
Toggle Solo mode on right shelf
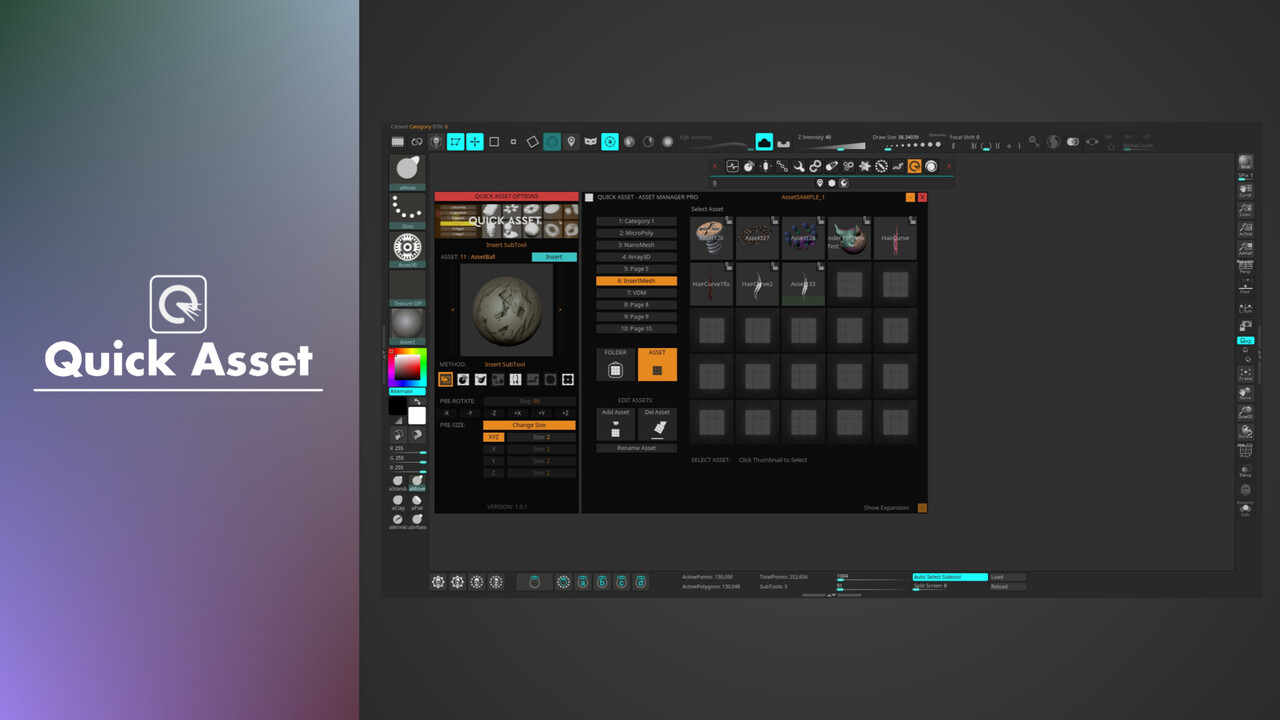(x=1245, y=510)
